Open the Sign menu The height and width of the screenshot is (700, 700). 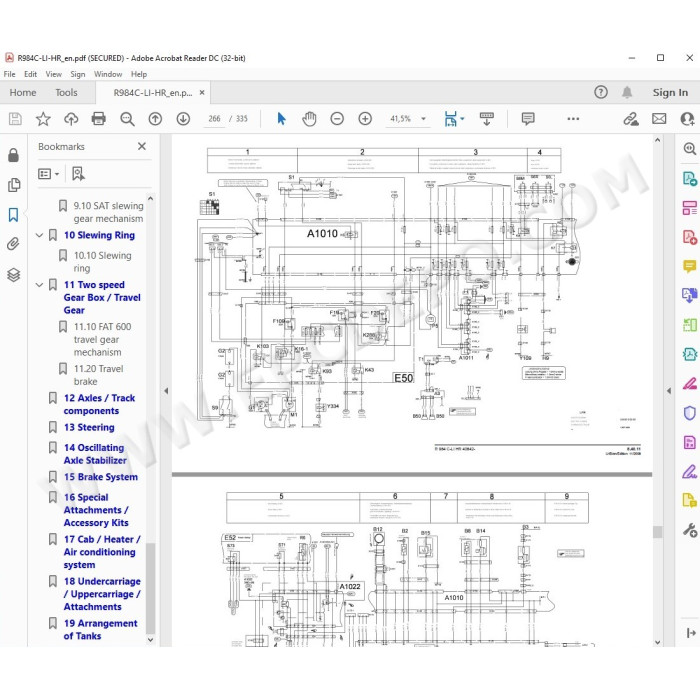[x=78, y=74]
